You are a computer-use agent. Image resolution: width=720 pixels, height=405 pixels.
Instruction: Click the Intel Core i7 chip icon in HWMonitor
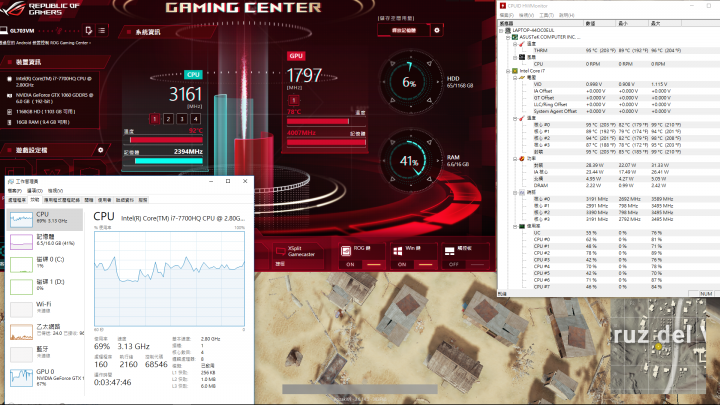(x=515, y=71)
